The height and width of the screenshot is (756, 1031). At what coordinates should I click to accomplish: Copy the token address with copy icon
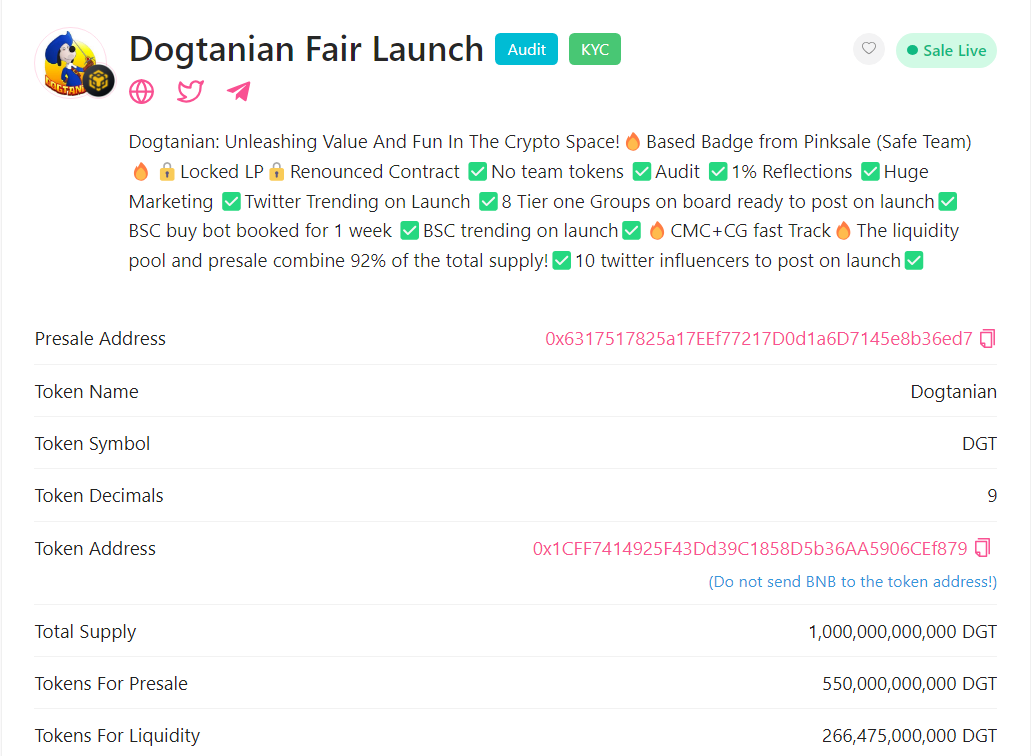pos(982,548)
